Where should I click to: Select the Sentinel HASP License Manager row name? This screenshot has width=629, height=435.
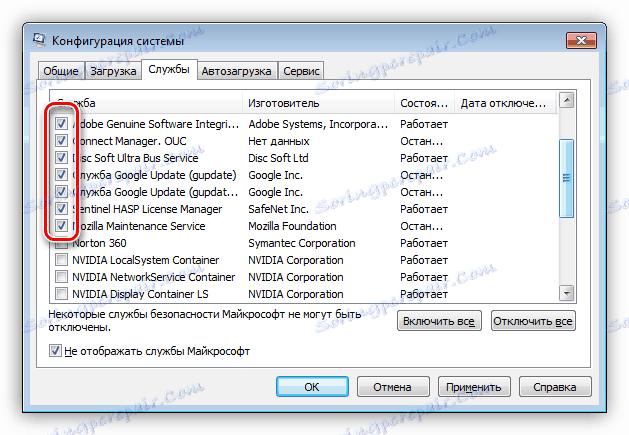coord(147,209)
